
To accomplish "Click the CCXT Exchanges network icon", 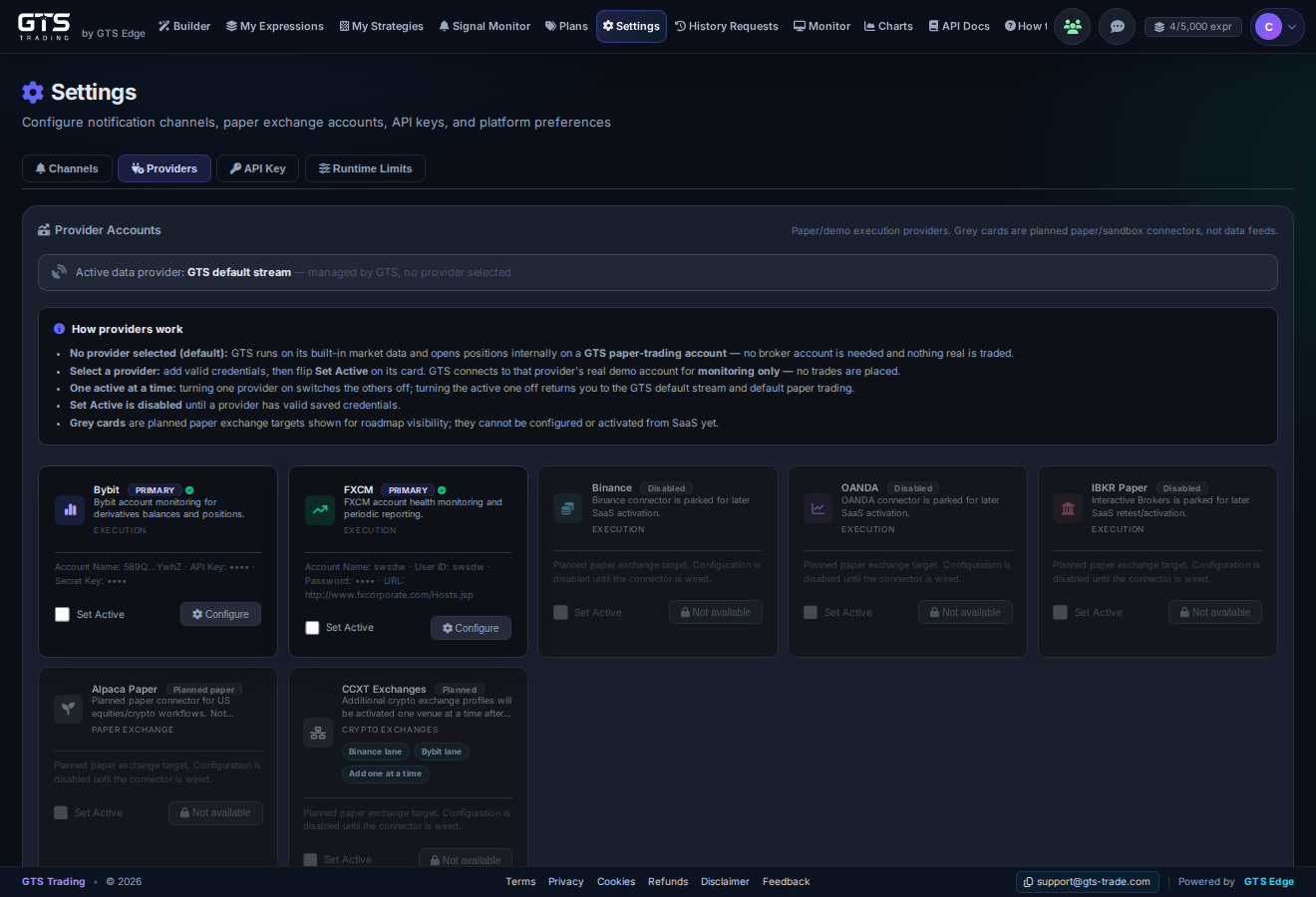I will coord(318,733).
